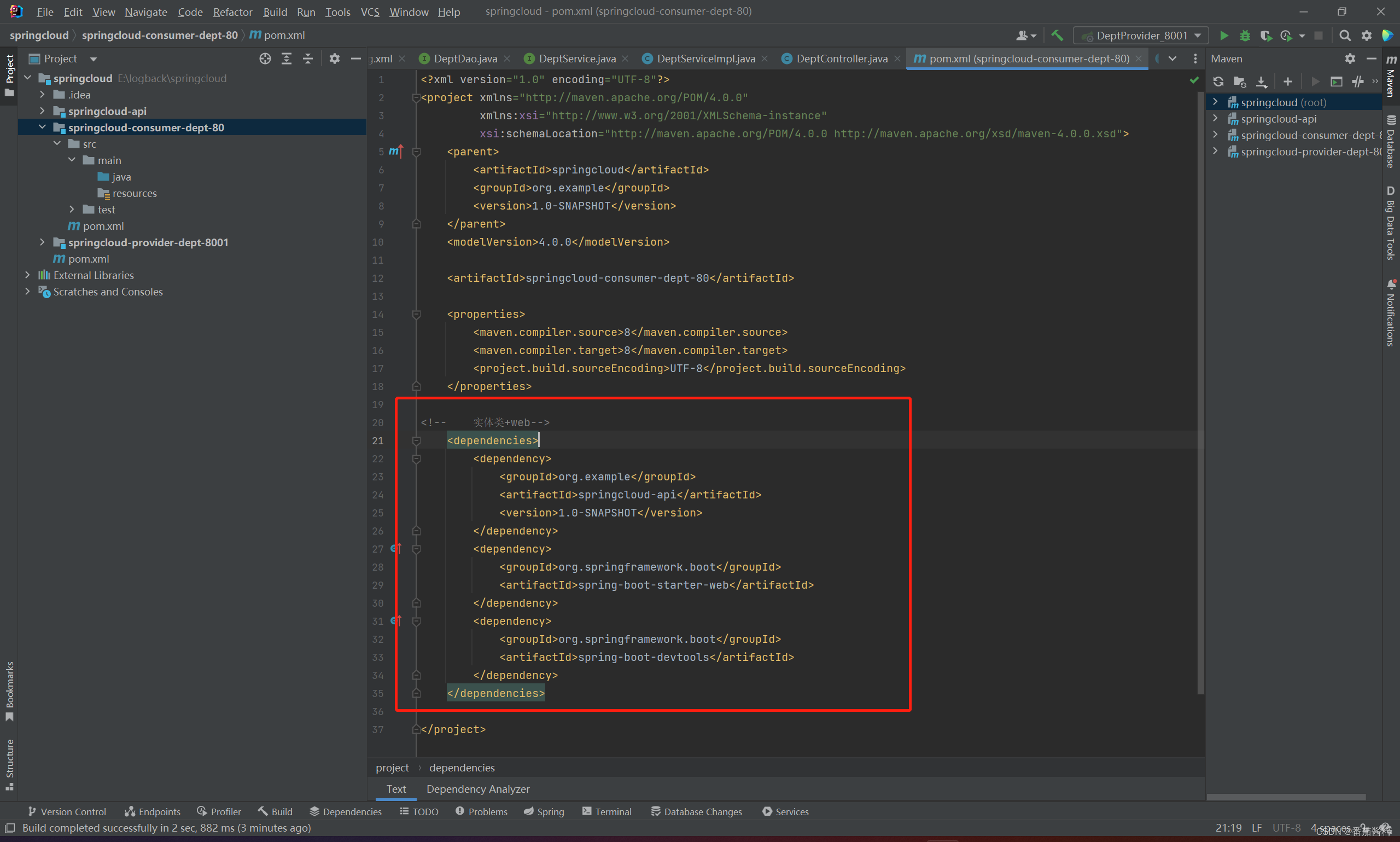This screenshot has width=1400, height=842.
Task: Toggle Maven offline mode
Action: pos(1358,82)
